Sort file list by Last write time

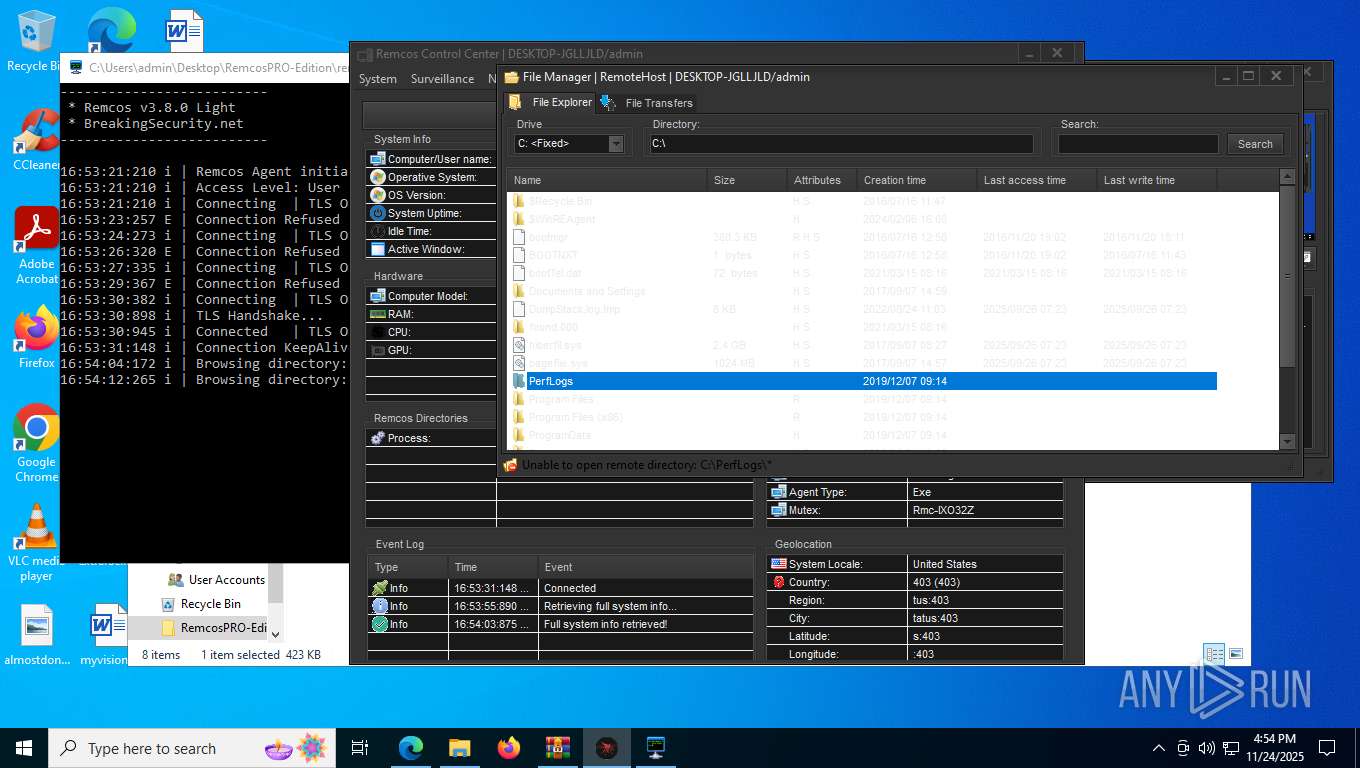(x=1157, y=180)
